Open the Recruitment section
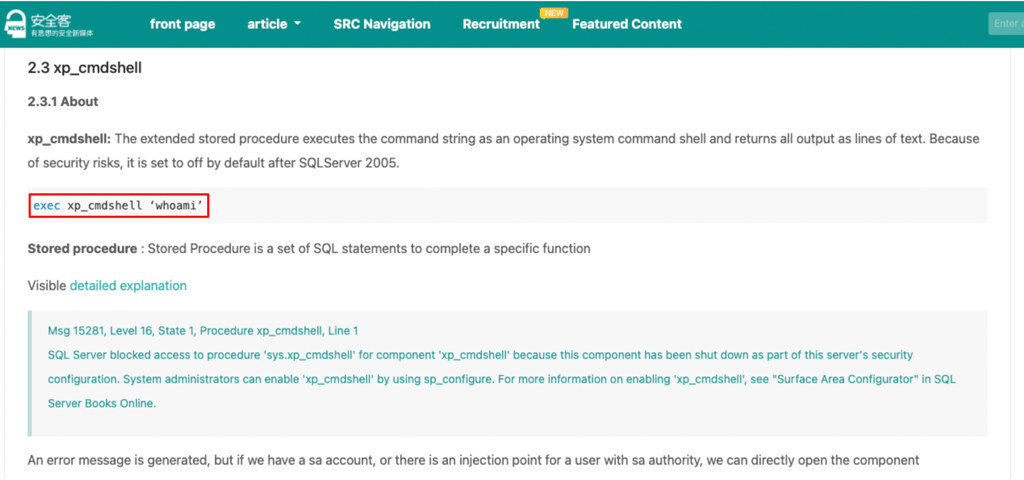The width and height of the screenshot is (1024, 480). (500, 24)
